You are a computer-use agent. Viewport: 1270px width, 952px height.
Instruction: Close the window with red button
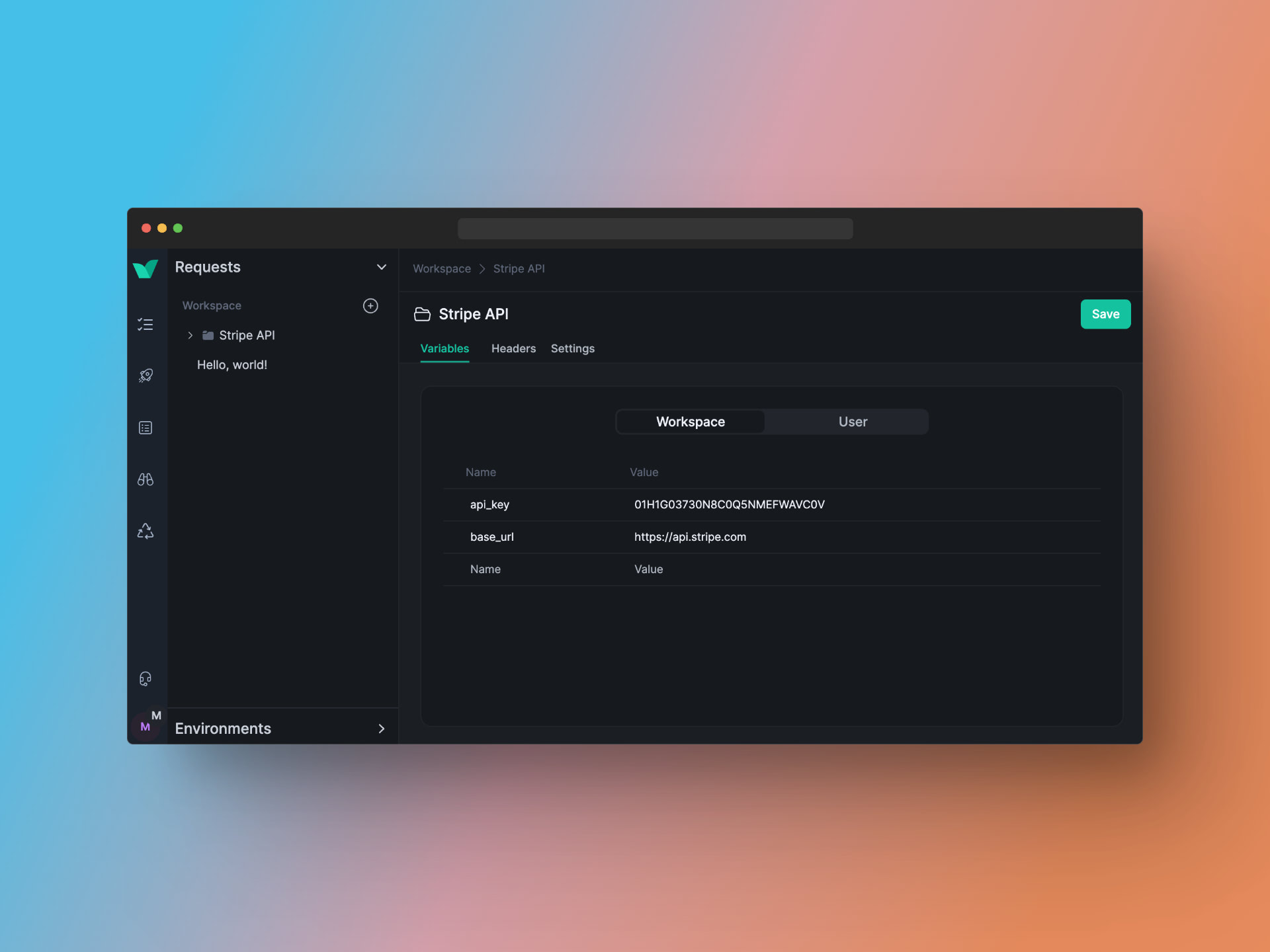point(146,228)
